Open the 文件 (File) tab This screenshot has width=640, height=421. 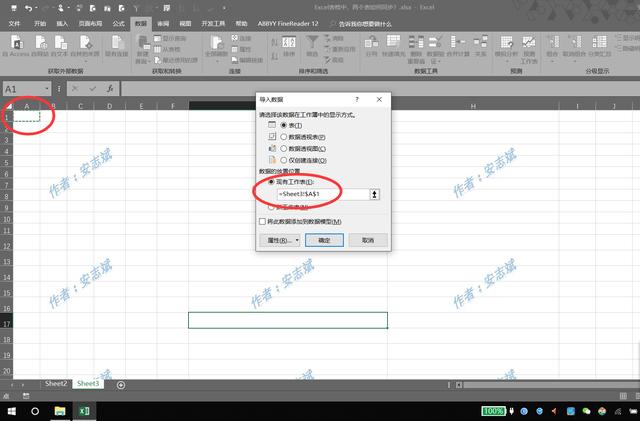(14, 24)
